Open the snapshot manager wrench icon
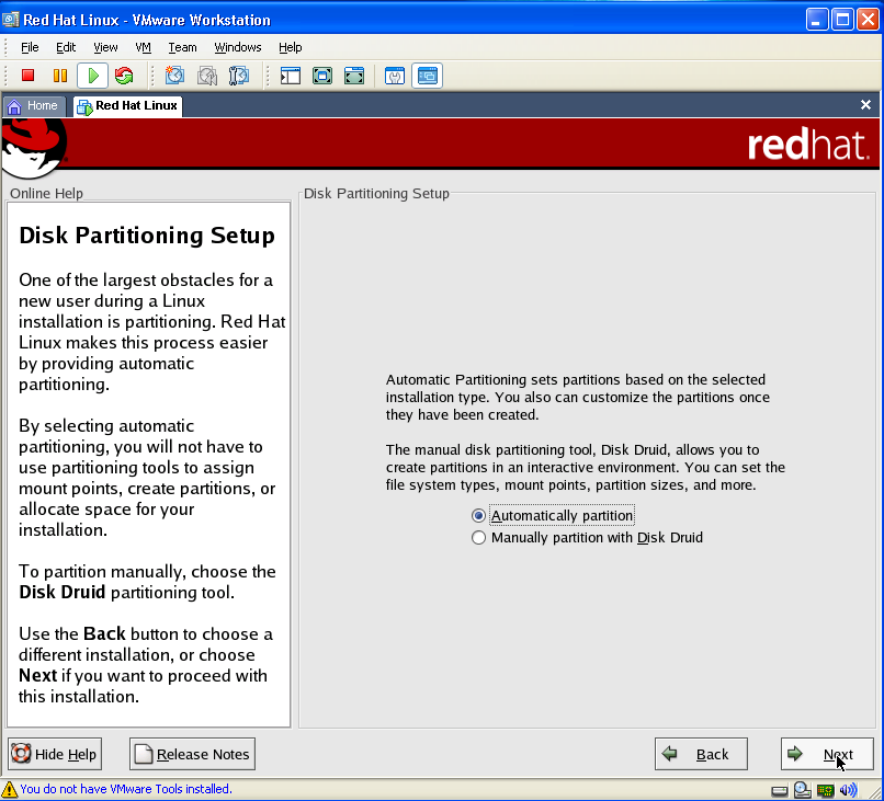The width and height of the screenshot is (884, 801). pos(239,75)
